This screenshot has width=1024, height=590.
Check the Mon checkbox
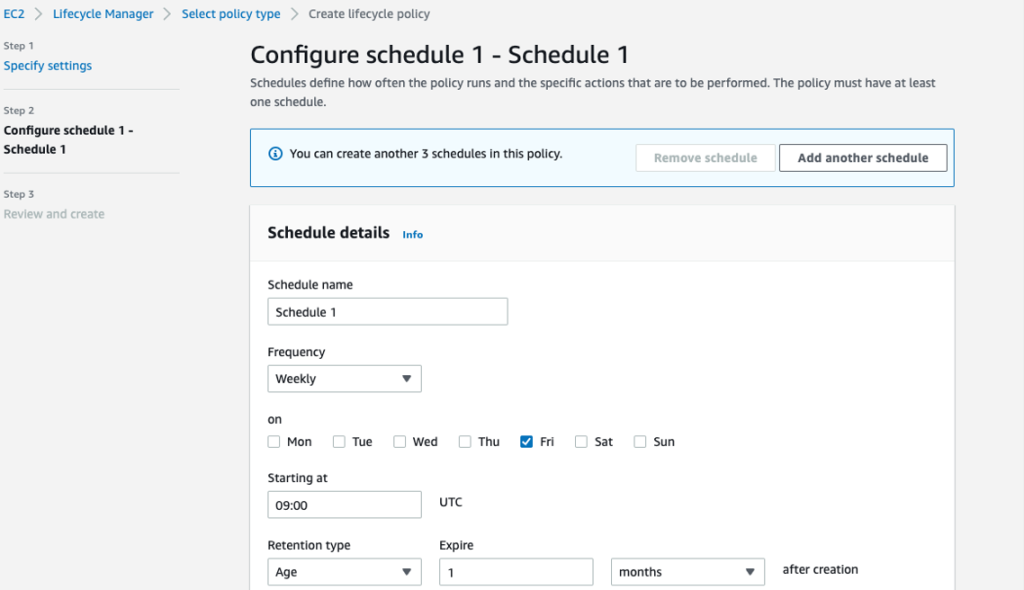274,441
